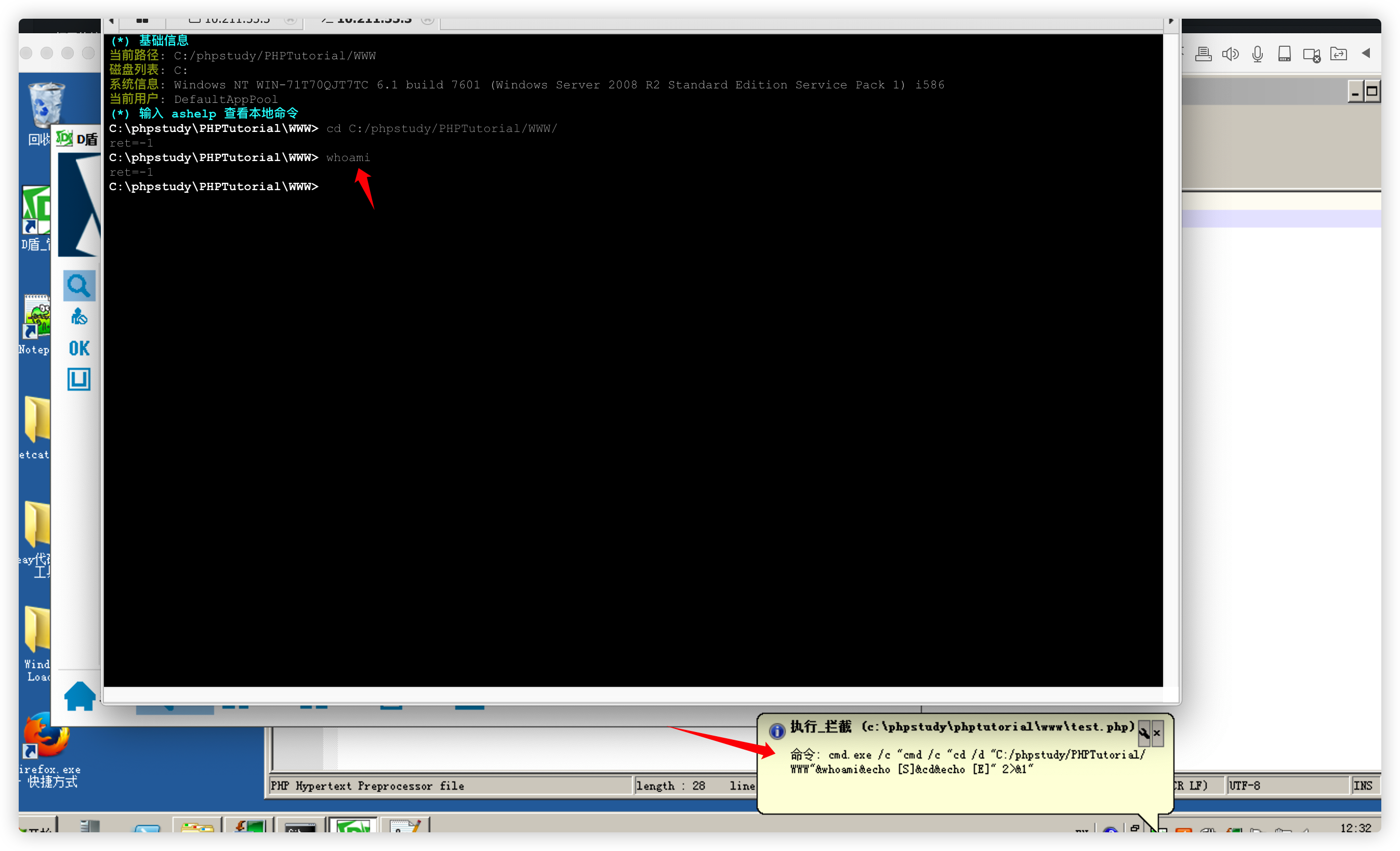Click the printer icon in VM toolbar
This screenshot has width=1400, height=851.
[1204, 55]
